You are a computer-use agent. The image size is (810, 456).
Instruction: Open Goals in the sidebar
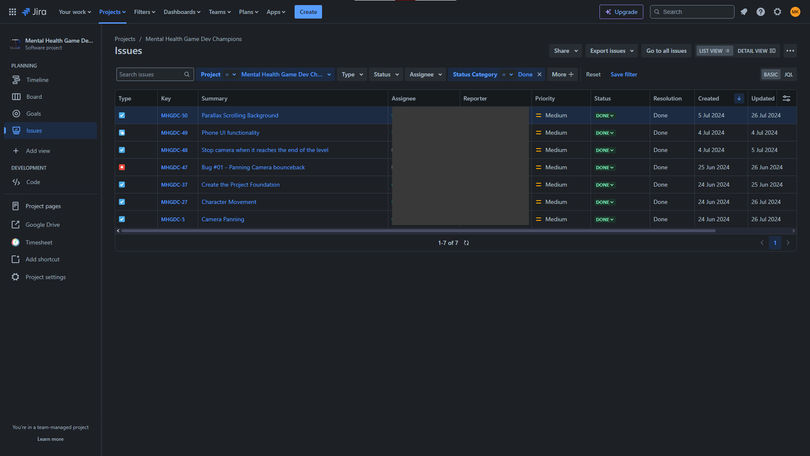(51, 114)
